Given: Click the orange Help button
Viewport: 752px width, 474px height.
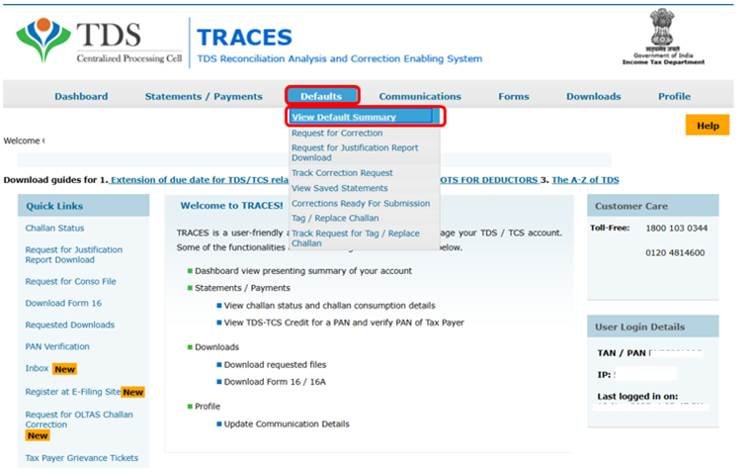Looking at the screenshot, I should pyautogui.click(x=707, y=126).
